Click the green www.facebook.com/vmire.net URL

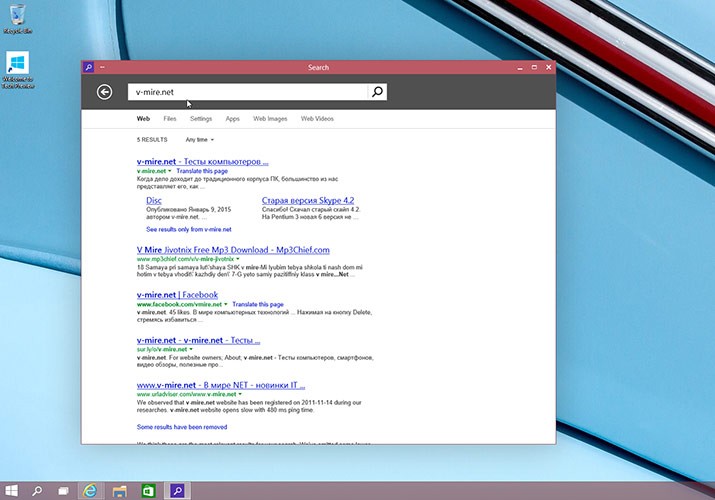pos(179,304)
